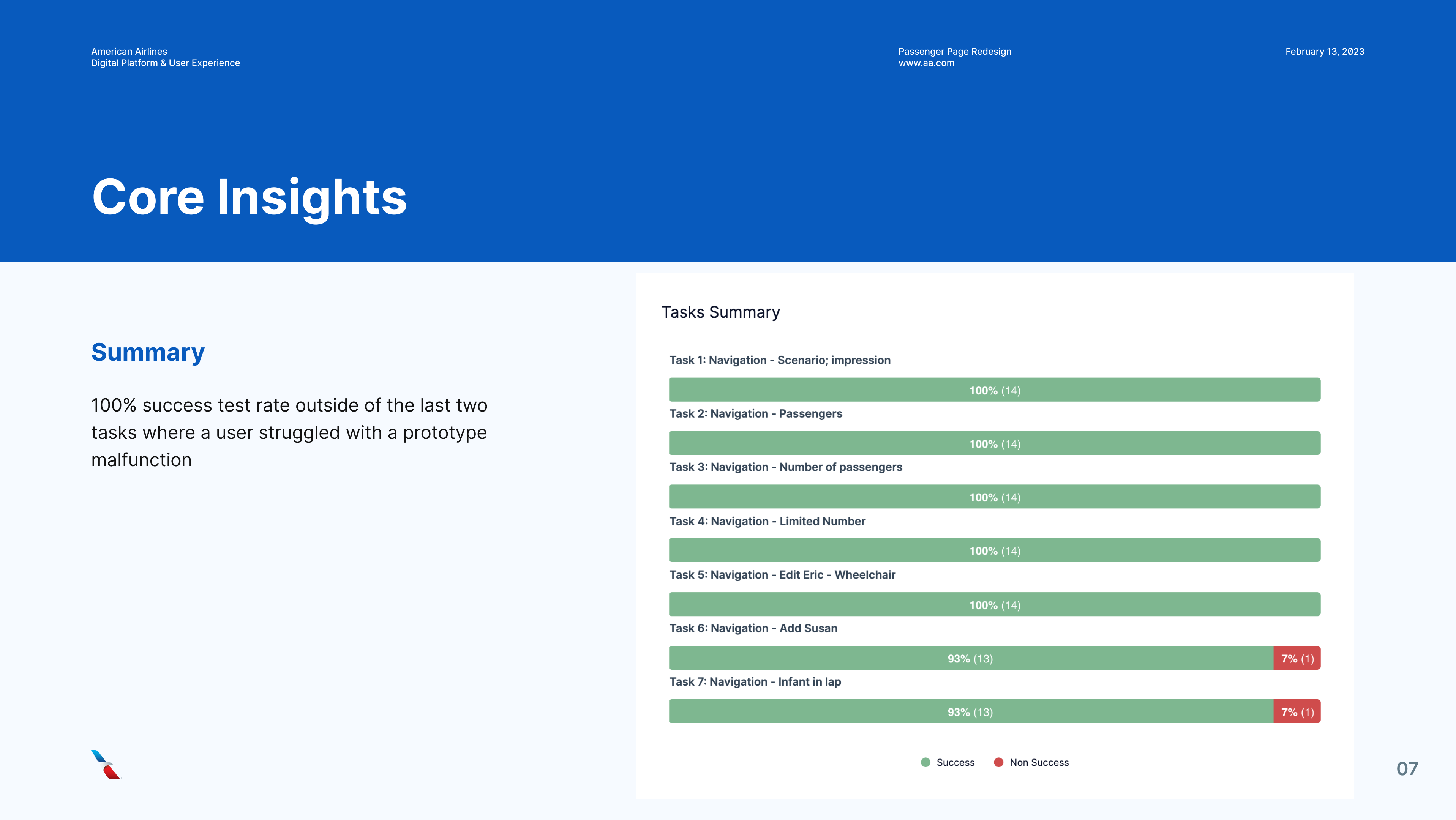Click the red Non Success legend dot
The height and width of the screenshot is (820, 1456).
(999, 762)
